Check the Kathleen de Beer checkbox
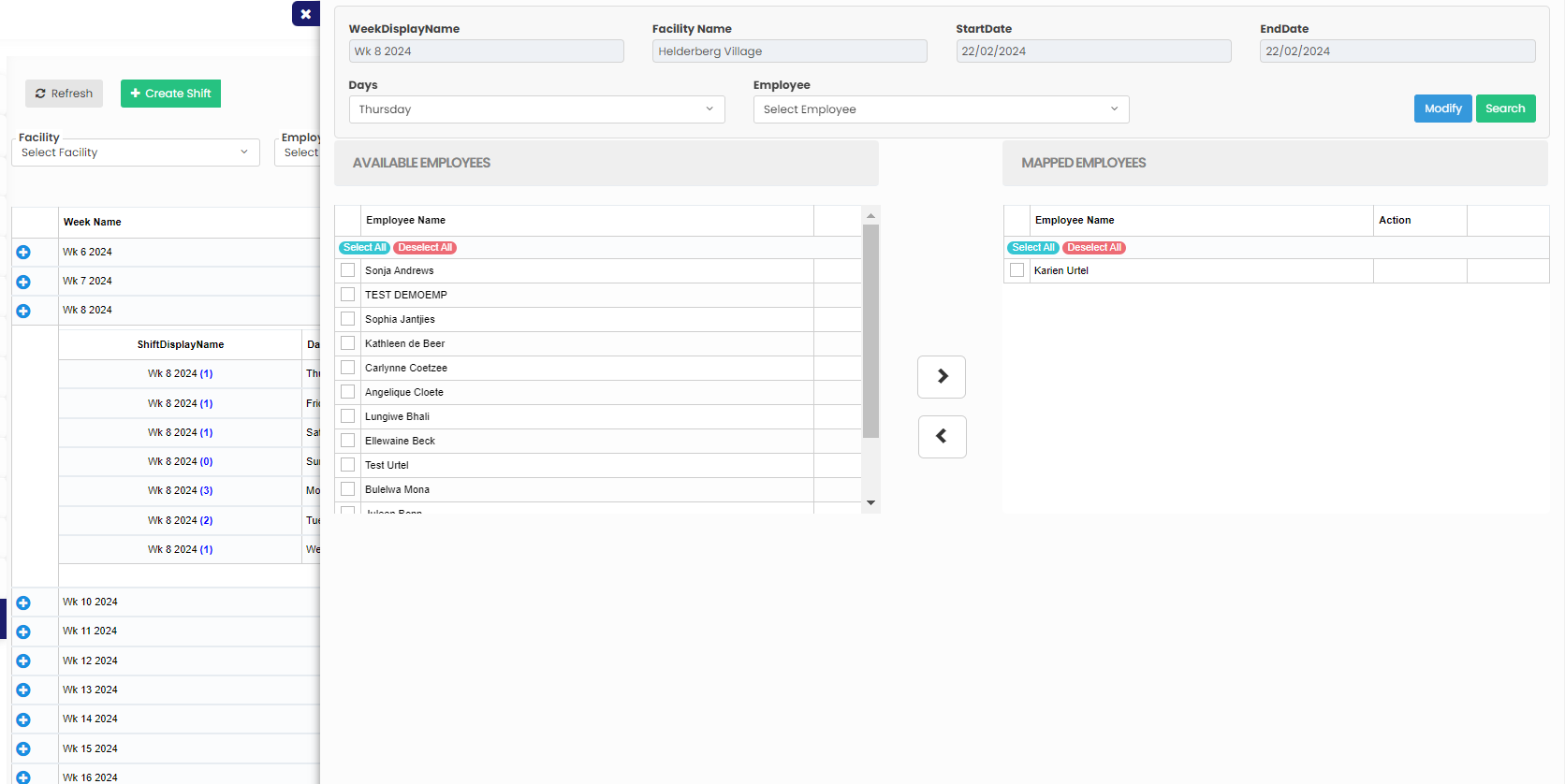This screenshot has width=1565, height=784. click(x=348, y=343)
